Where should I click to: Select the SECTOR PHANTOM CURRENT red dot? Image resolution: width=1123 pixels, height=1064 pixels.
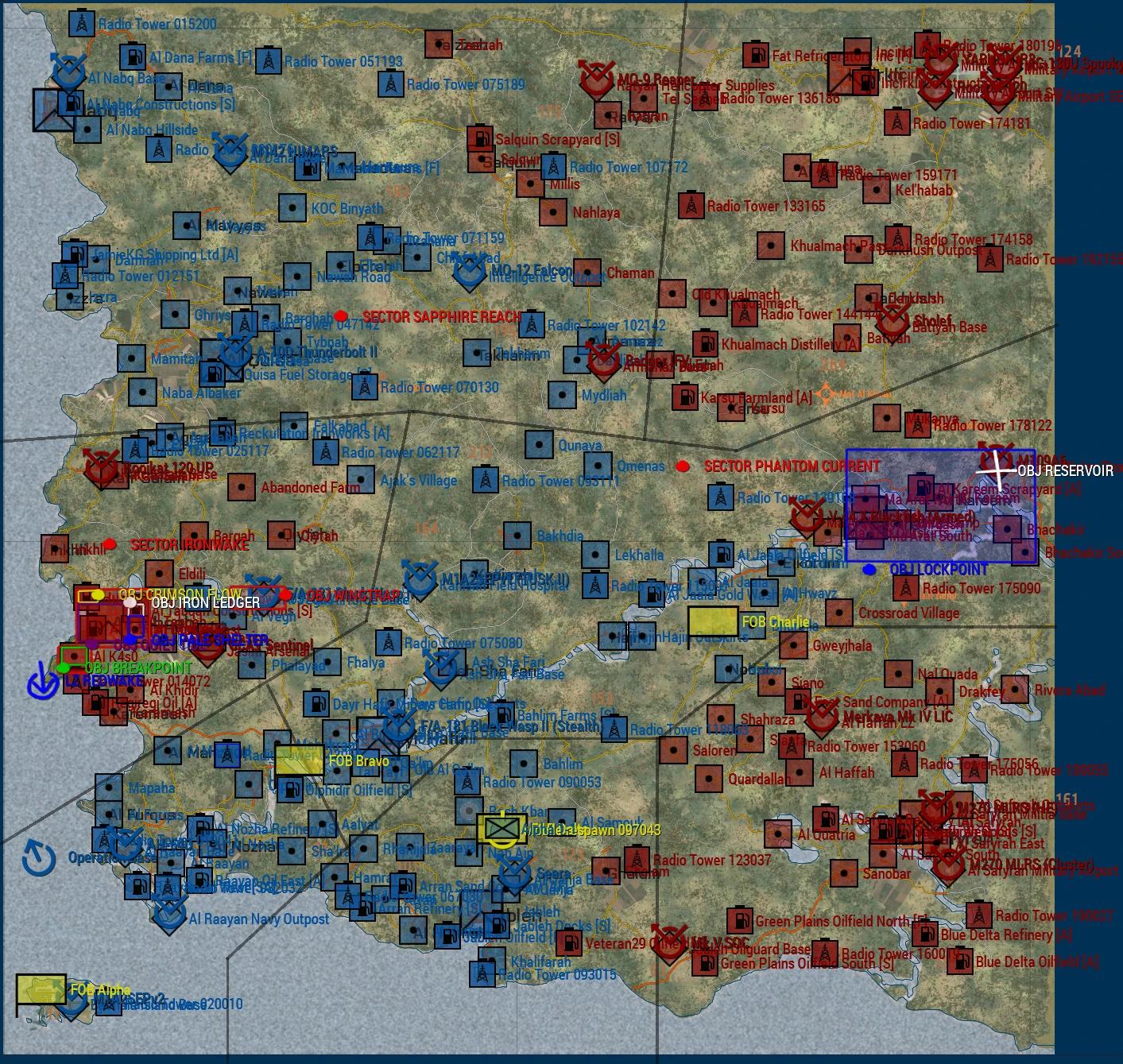pyautogui.click(x=682, y=466)
